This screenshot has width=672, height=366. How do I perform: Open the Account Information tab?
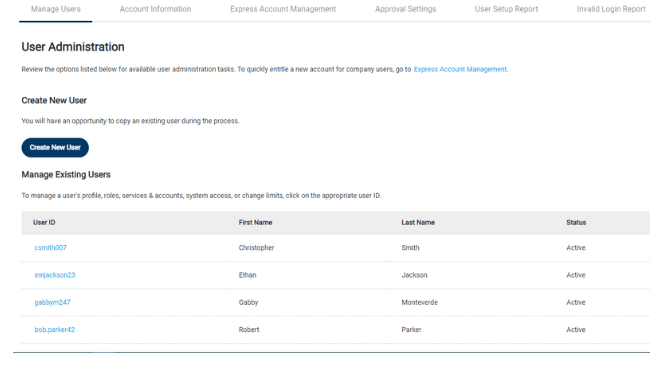point(155,9)
